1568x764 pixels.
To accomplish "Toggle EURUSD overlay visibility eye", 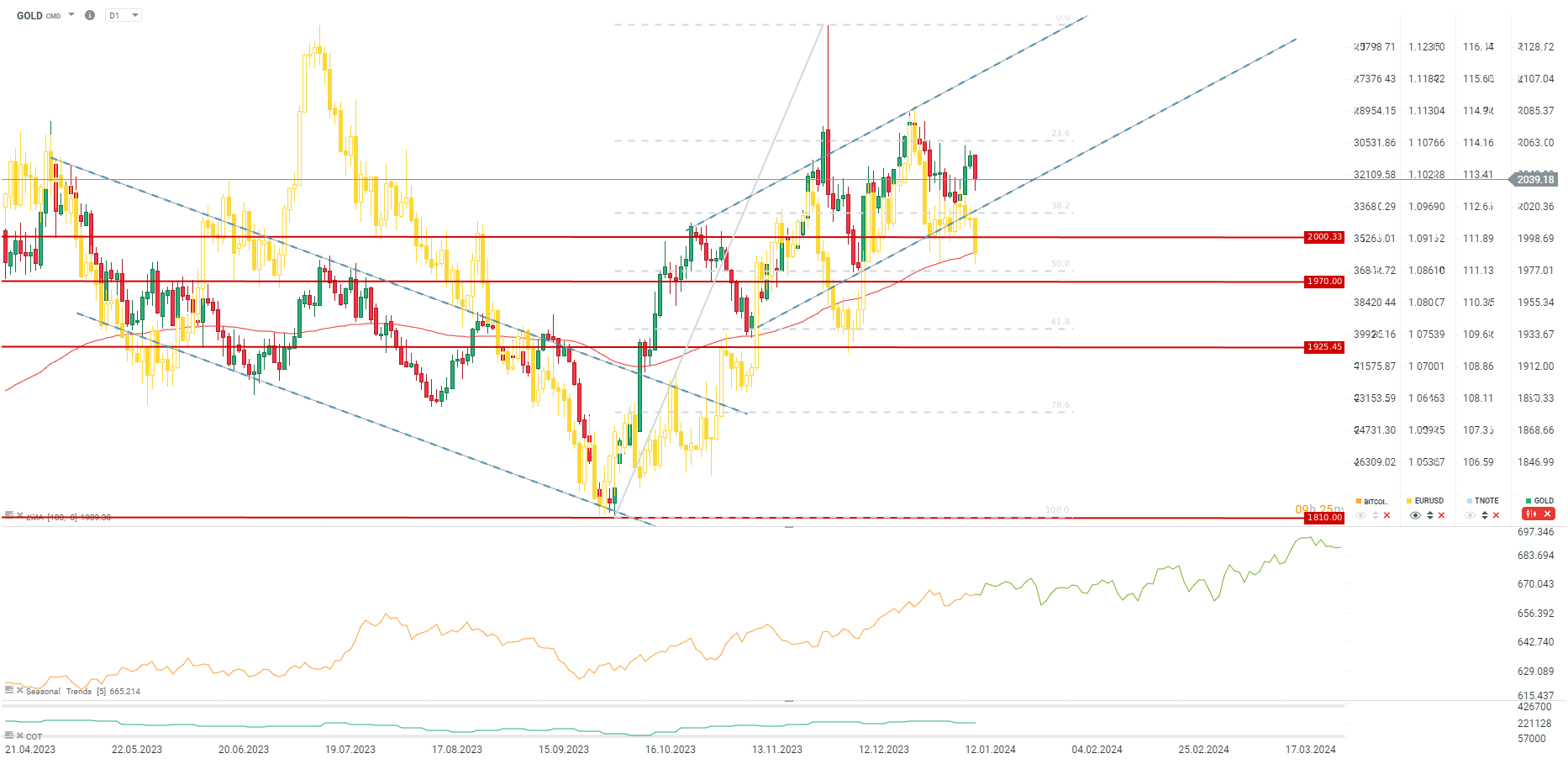I will click(x=1415, y=515).
